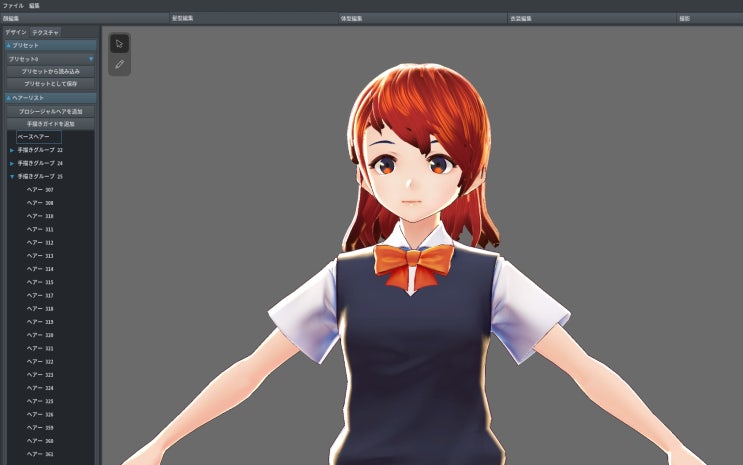Select the テクスチャ sub-tab

pos(45,32)
